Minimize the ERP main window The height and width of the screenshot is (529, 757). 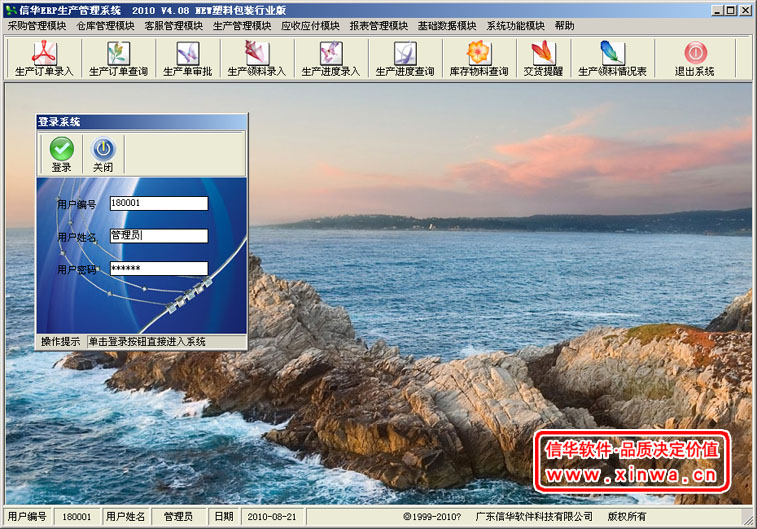coord(717,10)
